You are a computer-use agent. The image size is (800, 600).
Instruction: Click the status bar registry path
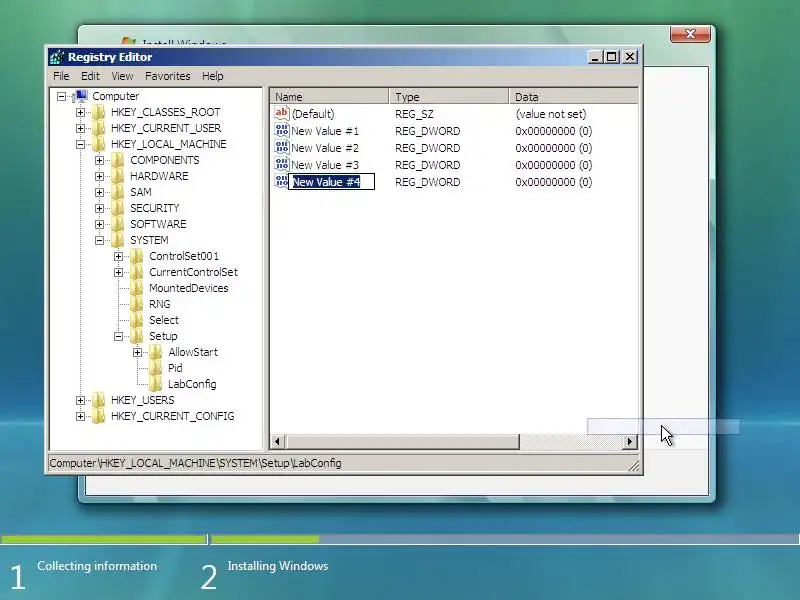tap(195, 463)
